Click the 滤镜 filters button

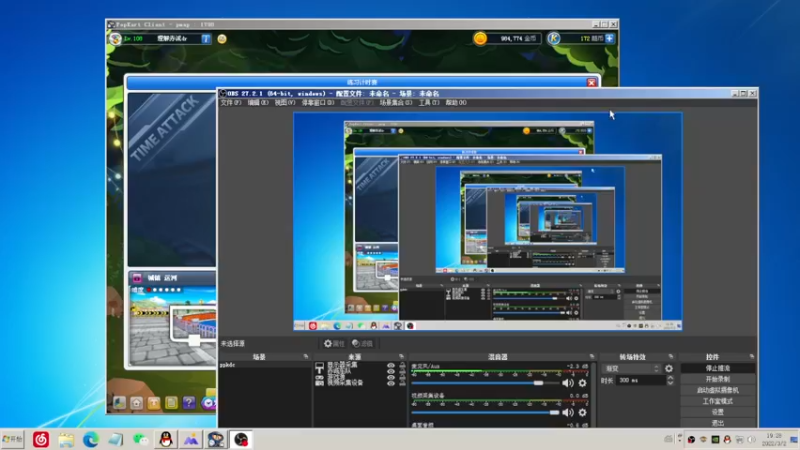362,343
